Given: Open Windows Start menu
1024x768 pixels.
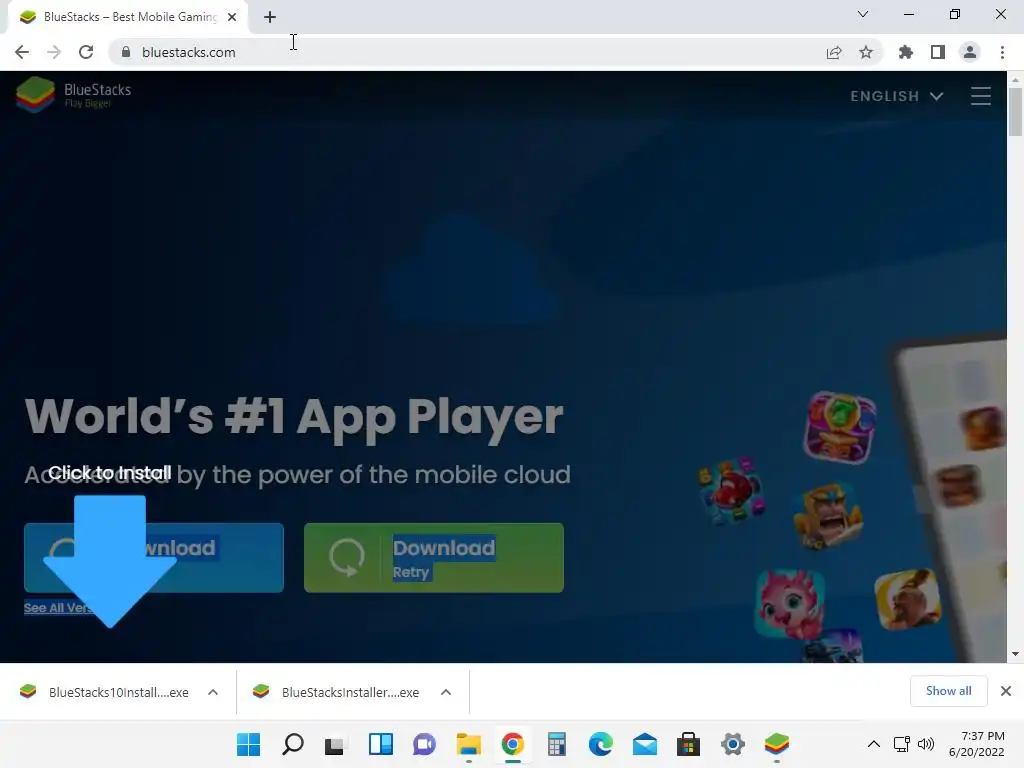Looking at the screenshot, I should coord(248,744).
